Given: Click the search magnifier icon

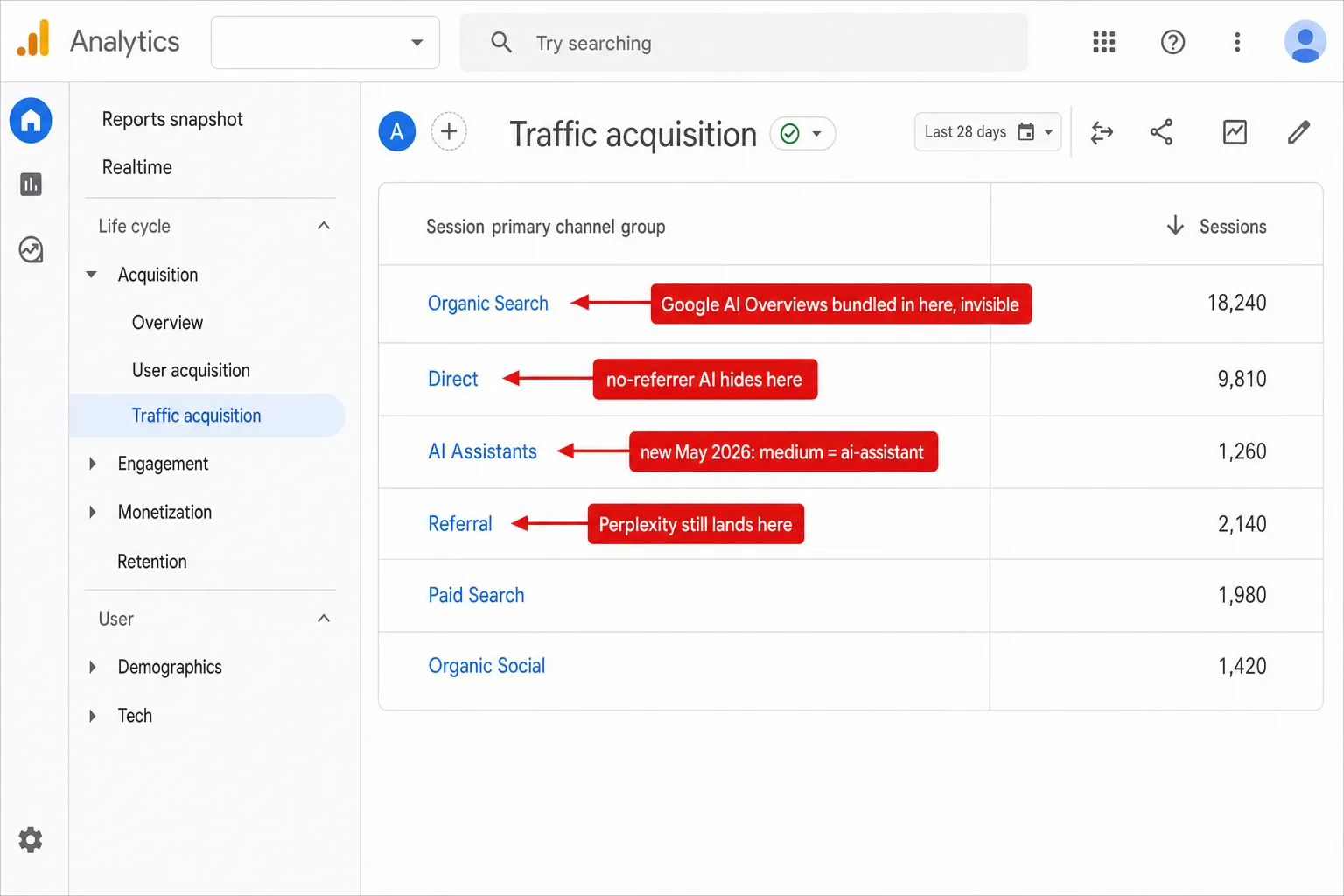Looking at the screenshot, I should (501, 42).
